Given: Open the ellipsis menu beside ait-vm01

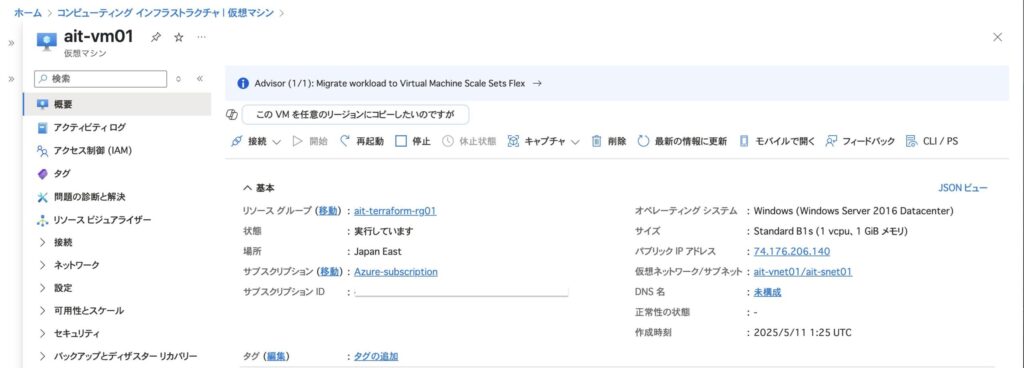Looking at the screenshot, I should click(x=201, y=37).
